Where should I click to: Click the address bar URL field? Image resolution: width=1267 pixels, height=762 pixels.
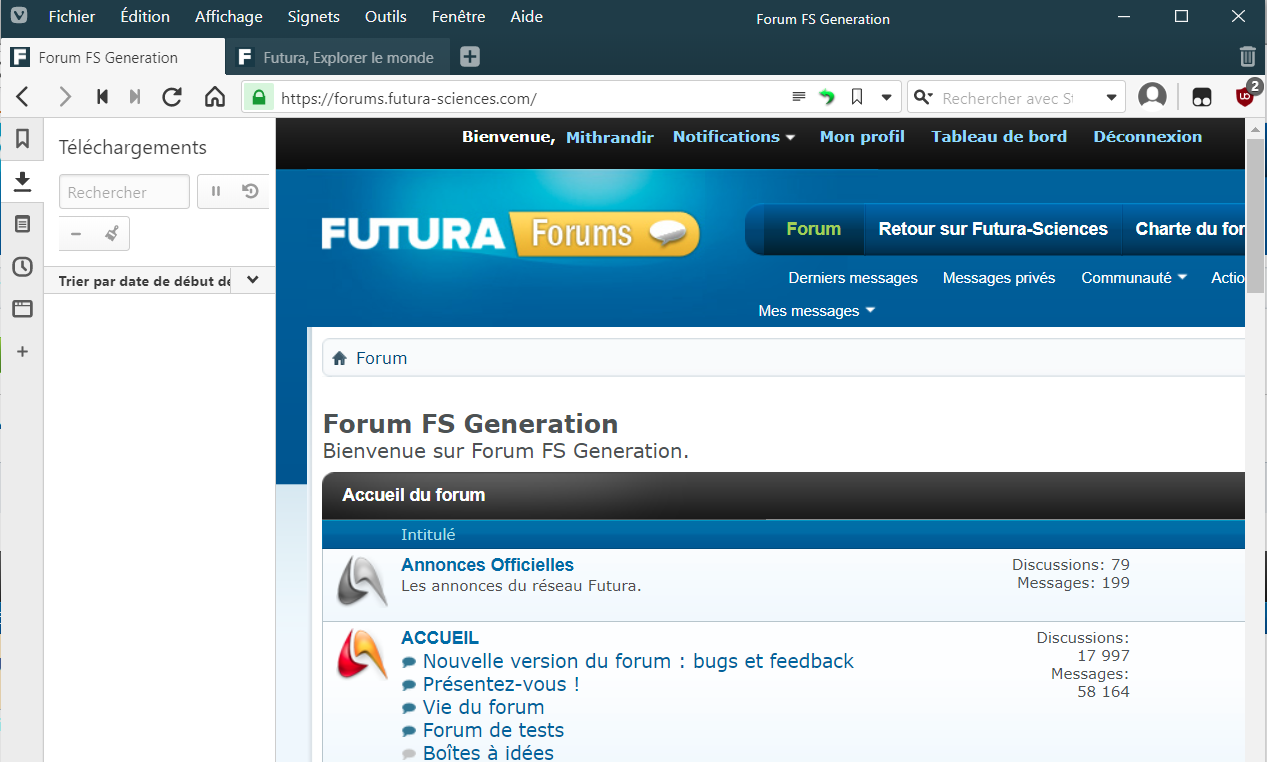530,98
